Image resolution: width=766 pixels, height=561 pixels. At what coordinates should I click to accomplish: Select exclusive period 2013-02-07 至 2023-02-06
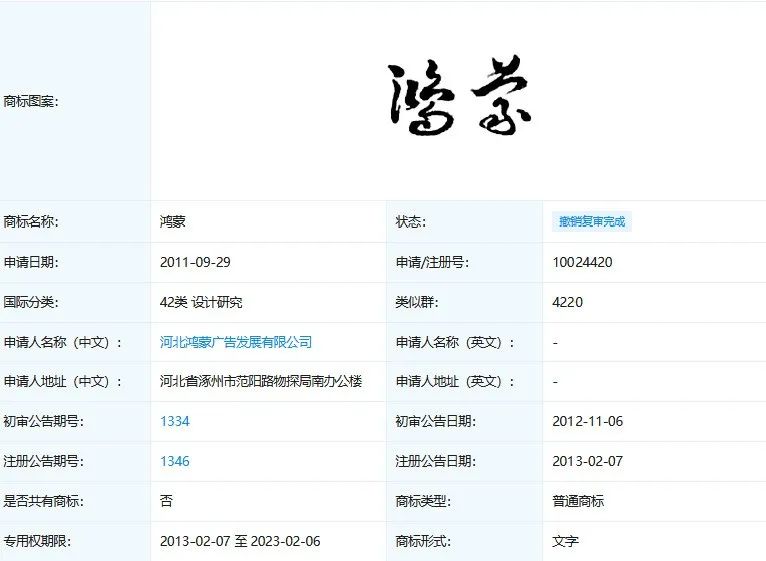[x=240, y=541]
